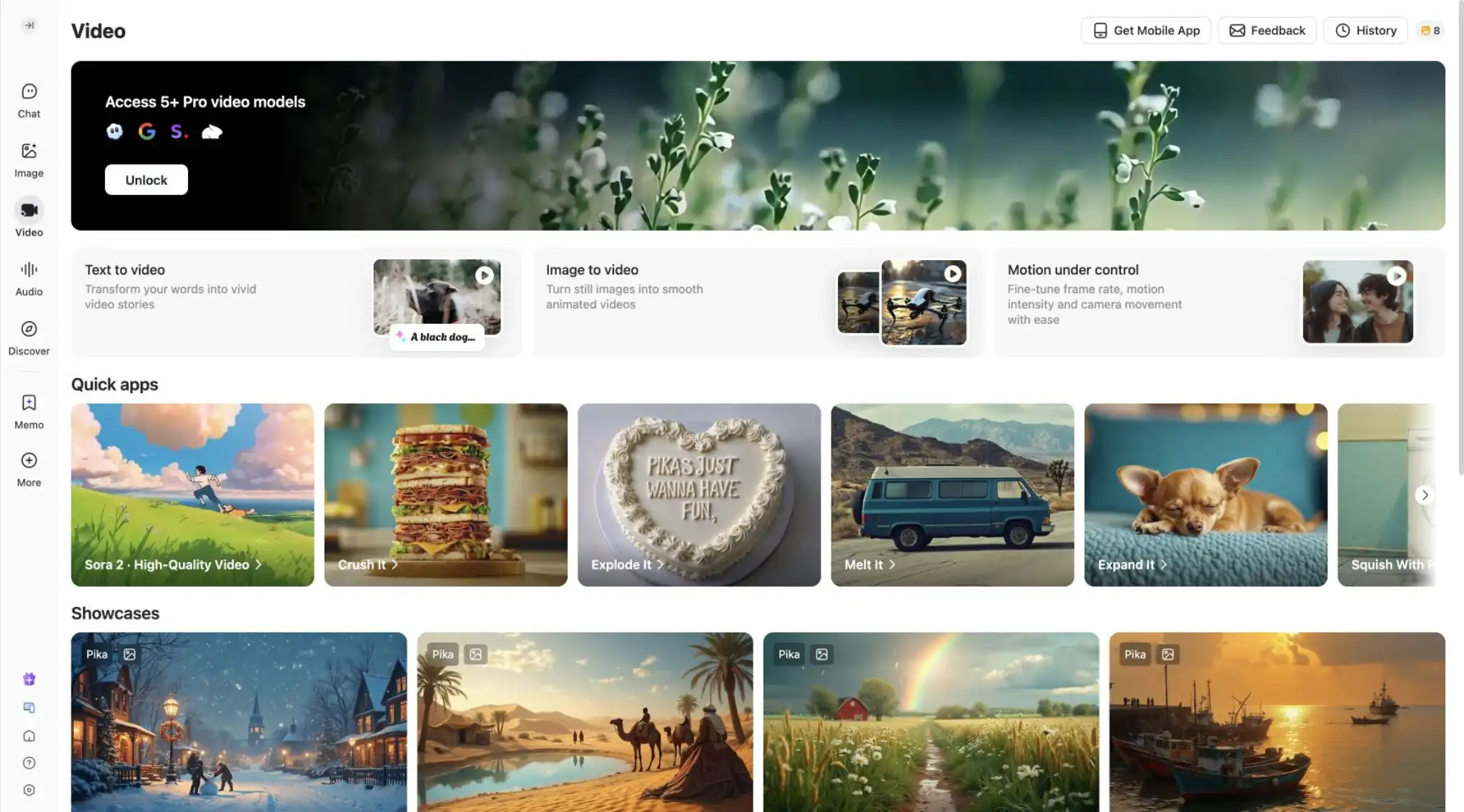Open the History panel
This screenshot has width=1464, height=812.
coord(1366,31)
